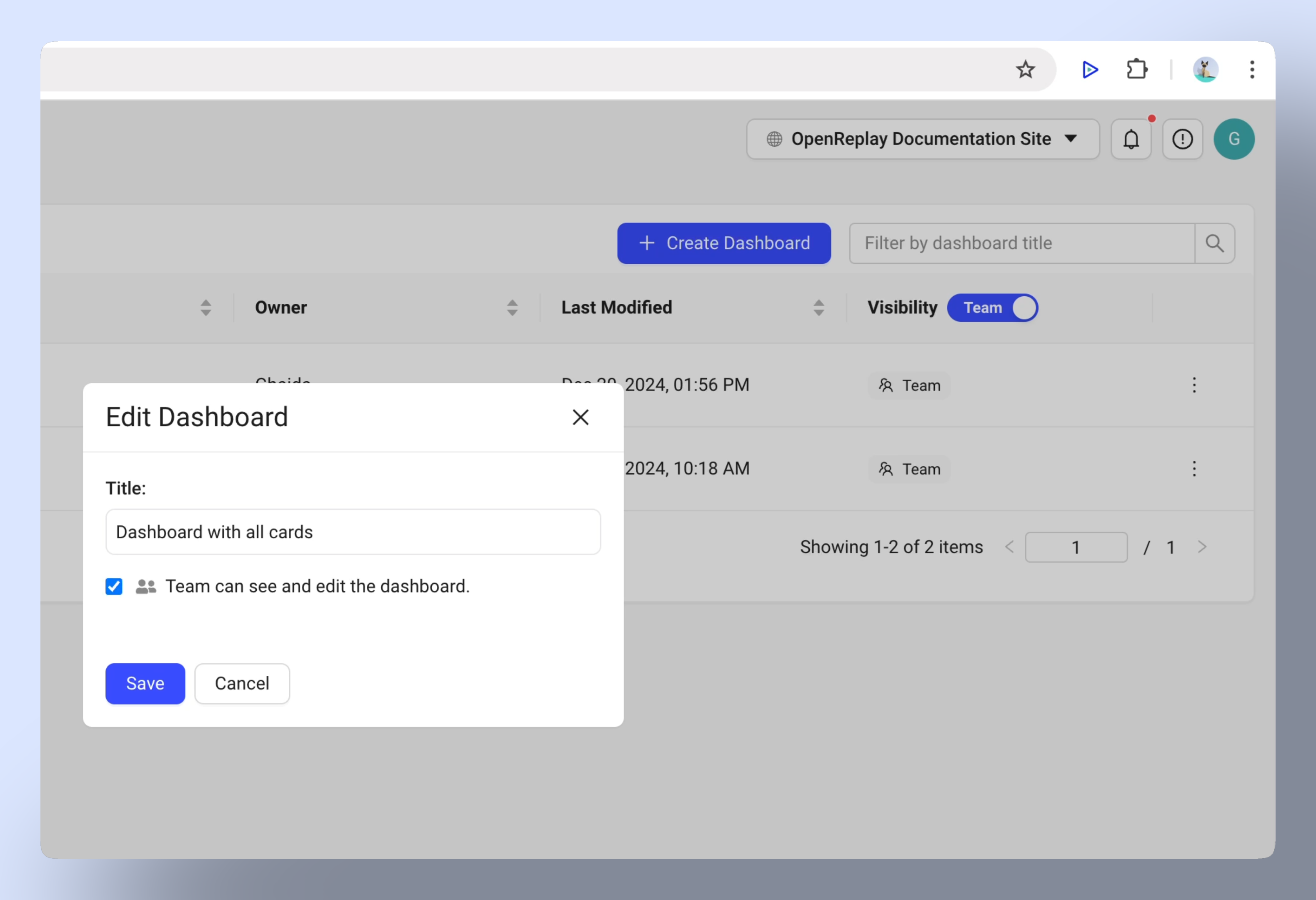Sort by the Owner column
1316x900 pixels.
tap(512, 308)
